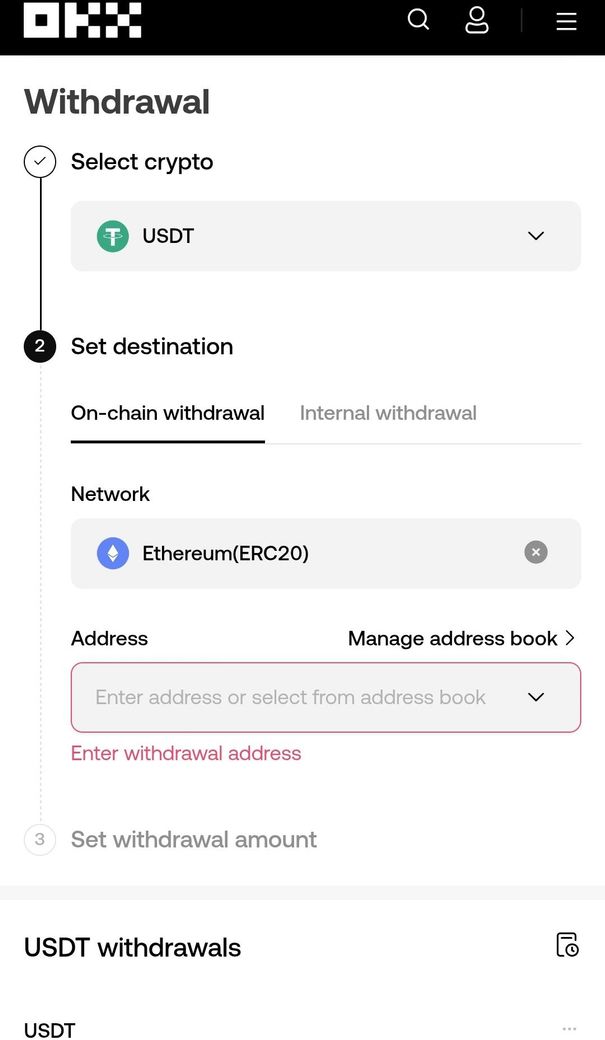Expand the USDT crypto dropdown

pos(536,236)
